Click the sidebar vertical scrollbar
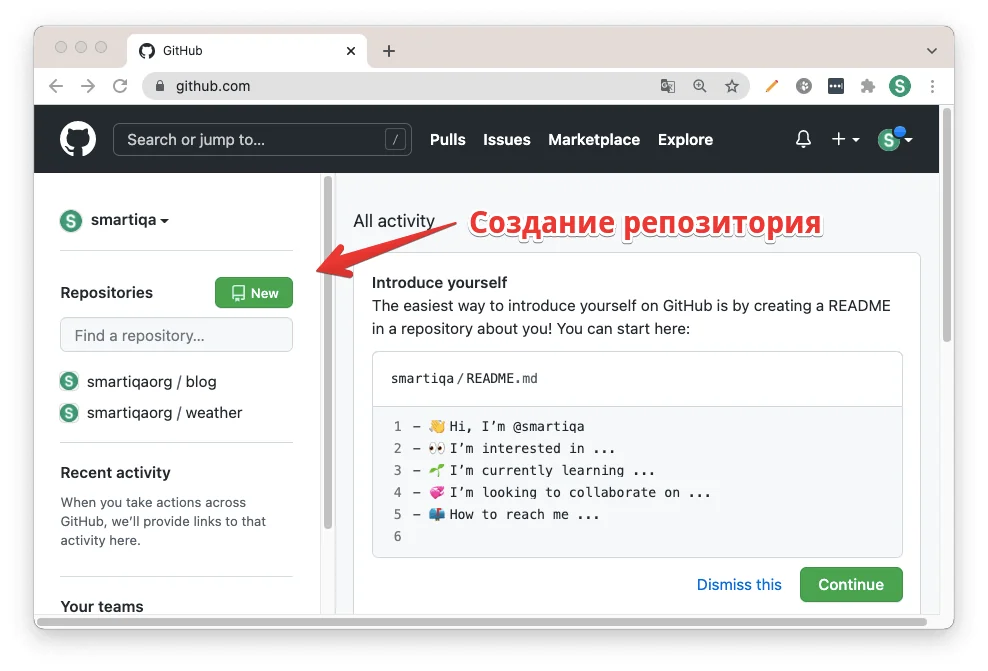The height and width of the screenshot is (671, 988). (328, 353)
